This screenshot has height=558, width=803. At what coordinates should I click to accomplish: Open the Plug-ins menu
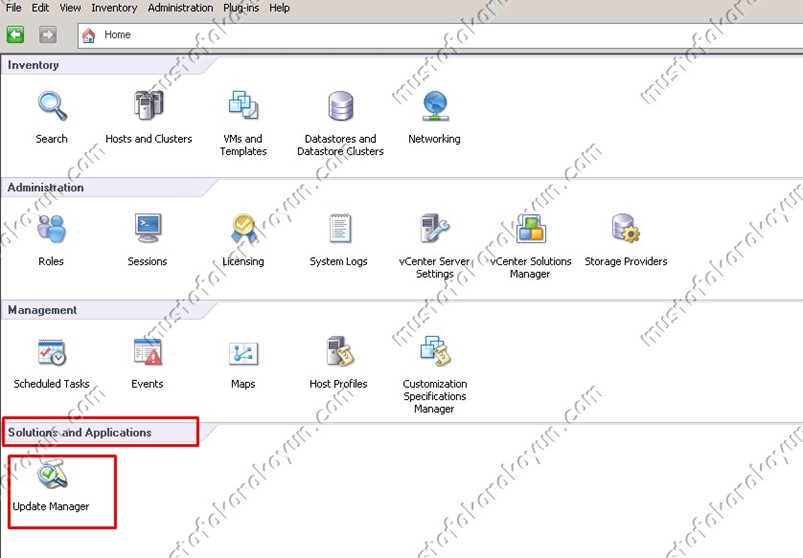(x=241, y=8)
